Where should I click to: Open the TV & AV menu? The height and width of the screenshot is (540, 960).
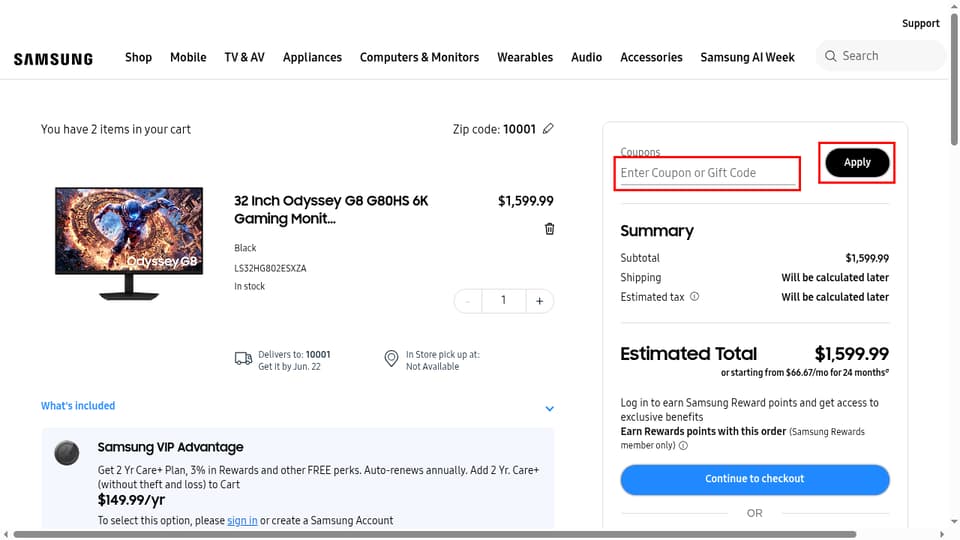coord(244,57)
